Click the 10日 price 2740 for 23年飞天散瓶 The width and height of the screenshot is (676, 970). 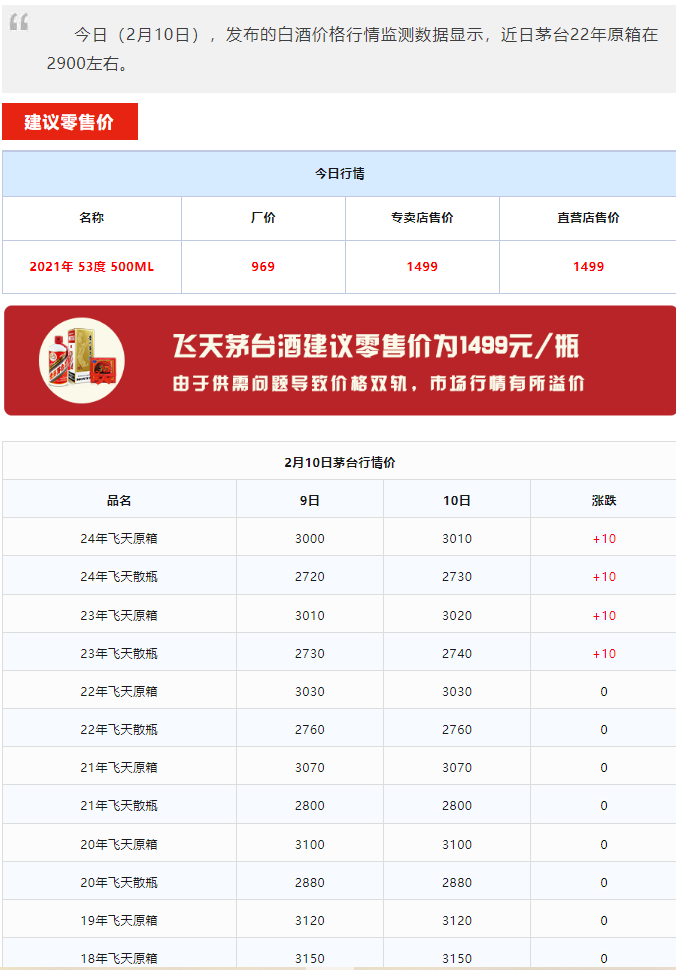[456, 653]
